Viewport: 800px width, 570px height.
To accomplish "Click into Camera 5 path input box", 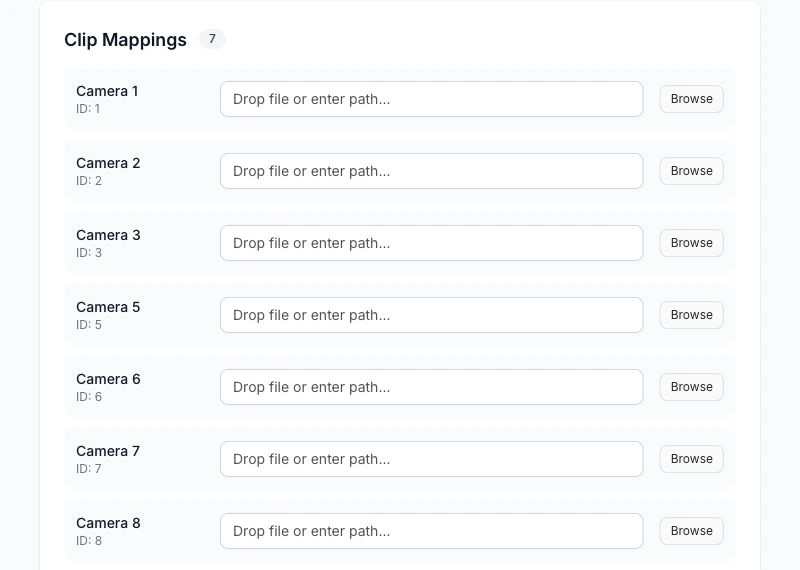I will [431, 315].
